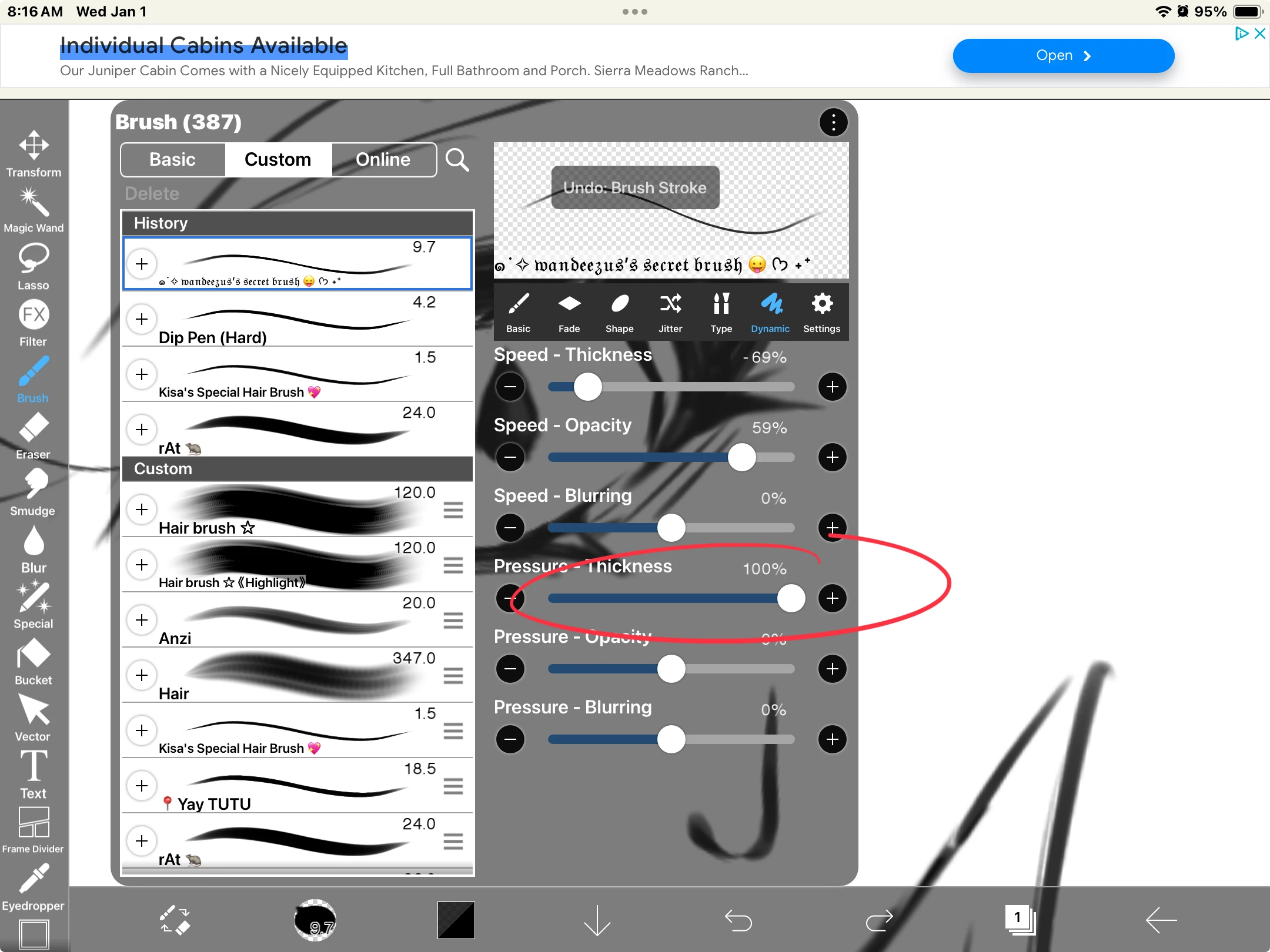Select the Bucket fill tool
The height and width of the screenshot is (952, 1270).
click(x=34, y=661)
